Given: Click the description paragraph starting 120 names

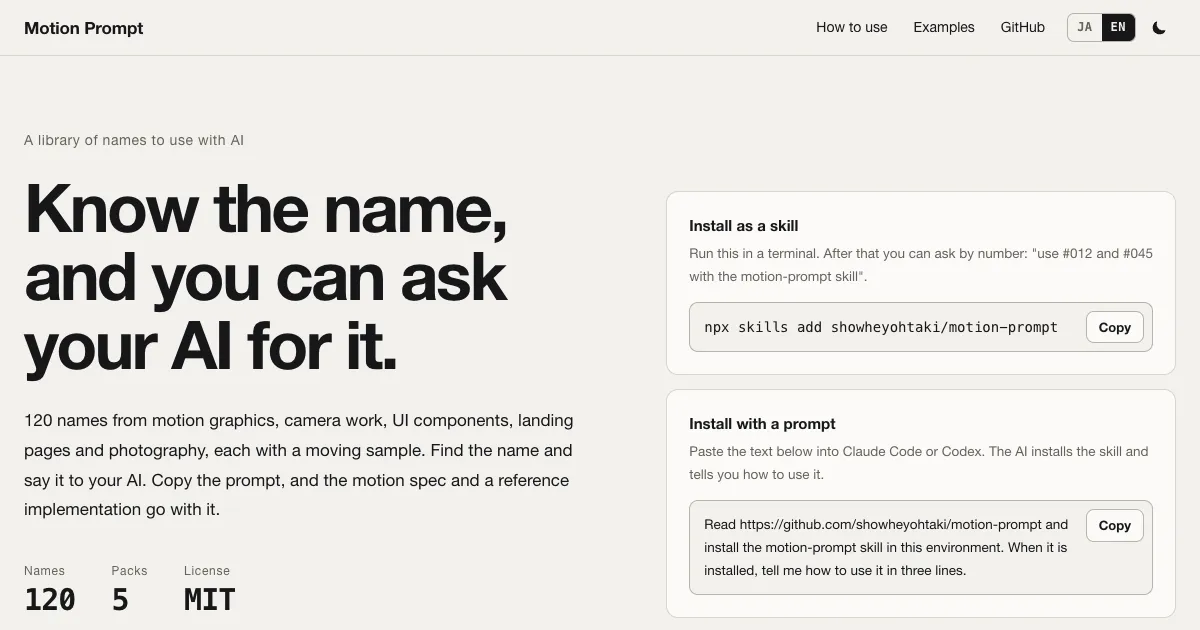Looking at the screenshot, I should point(299,465).
